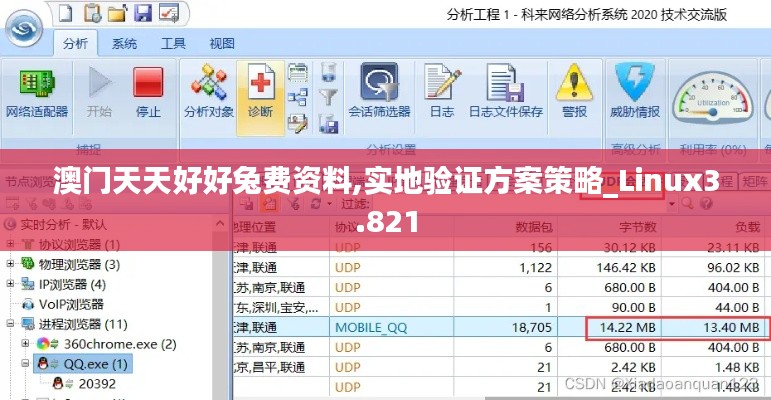Click the small beaker-with-floppy icon below the funnel
Viewport: 771px width, 400px height.
coord(328,123)
